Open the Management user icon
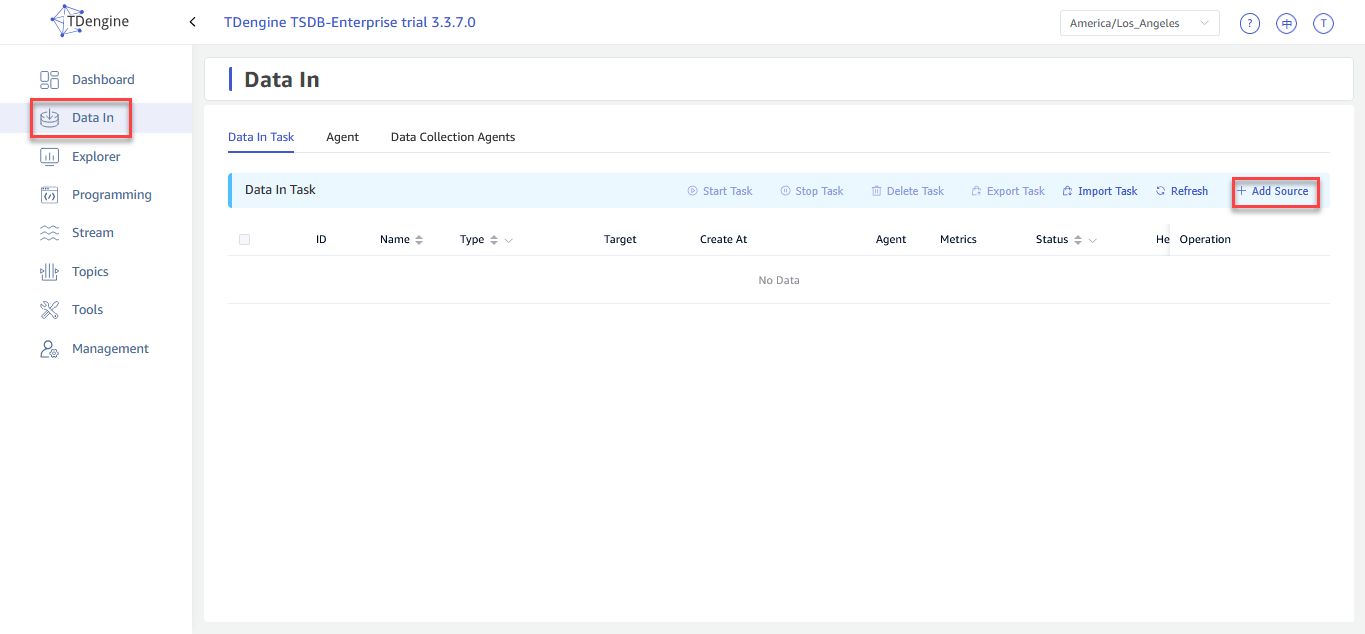Image resolution: width=1365 pixels, height=634 pixels. click(x=49, y=349)
